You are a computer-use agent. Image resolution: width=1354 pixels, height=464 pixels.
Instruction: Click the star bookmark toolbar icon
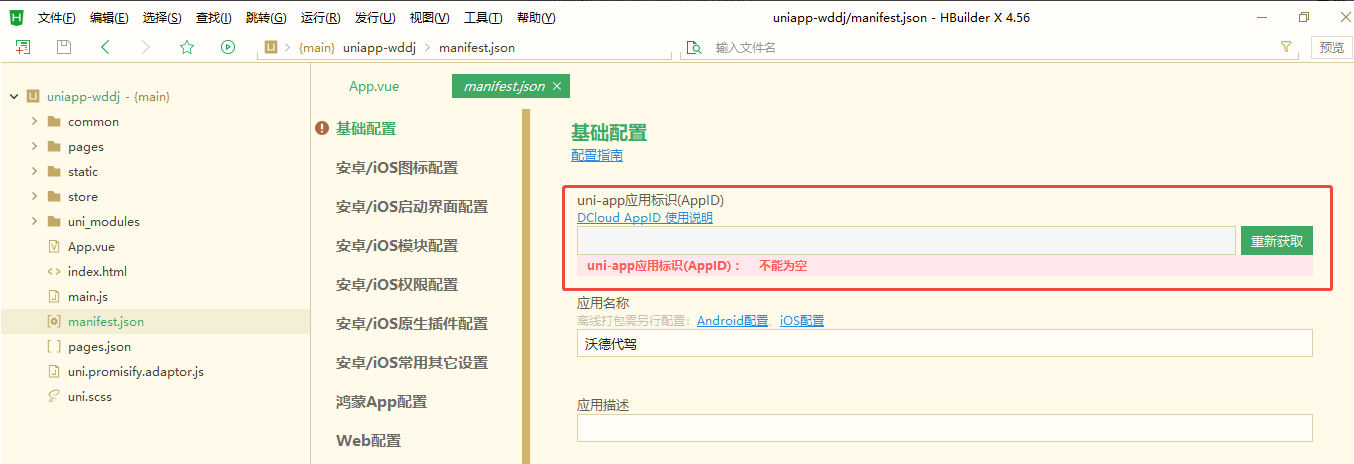pos(187,47)
